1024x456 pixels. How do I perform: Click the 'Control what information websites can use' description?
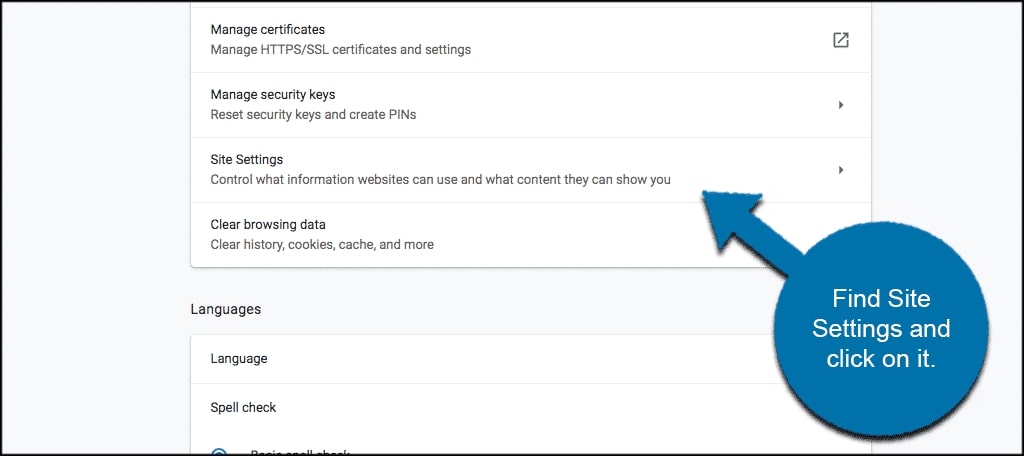coord(440,179)
